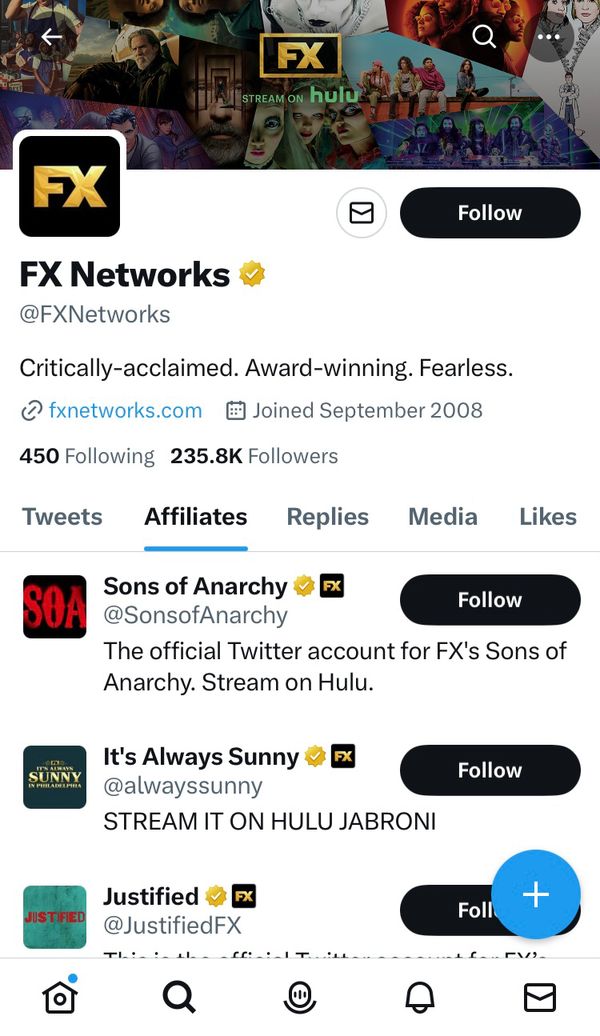600x1036 pixels.
Task: Open the fxnetworks.com website link
Action: (x=125, y=410)
